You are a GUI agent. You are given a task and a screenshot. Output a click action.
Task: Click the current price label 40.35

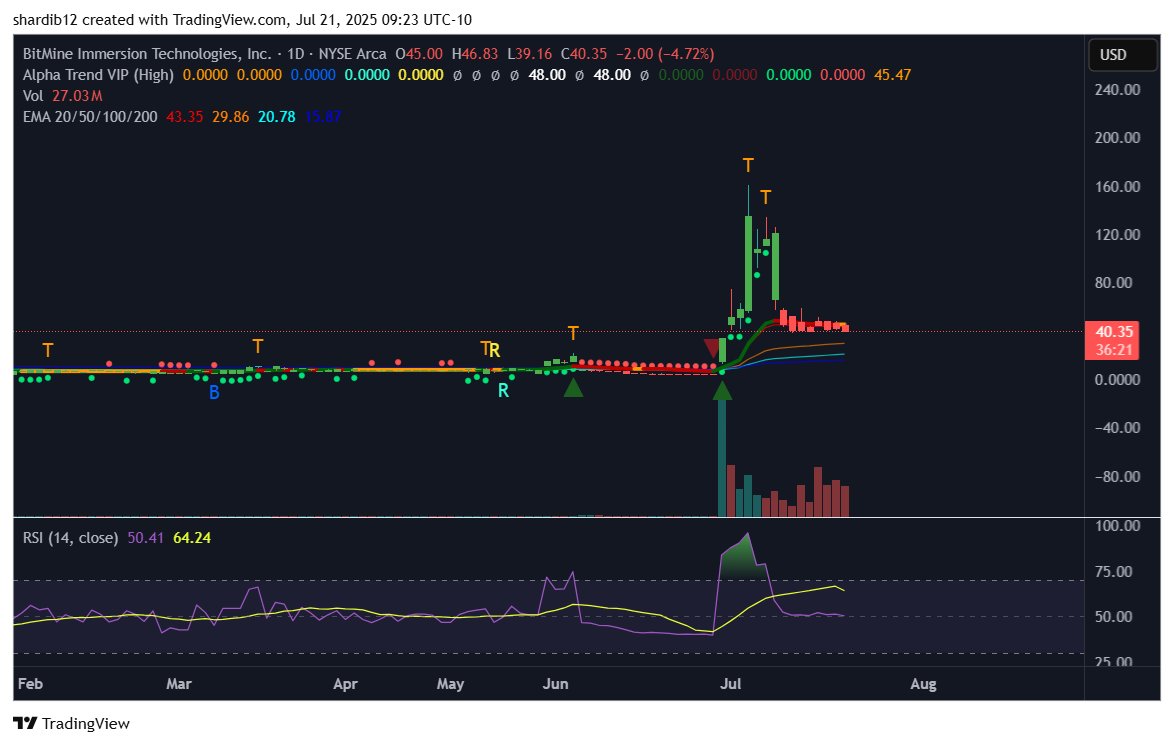(1113, 332)
